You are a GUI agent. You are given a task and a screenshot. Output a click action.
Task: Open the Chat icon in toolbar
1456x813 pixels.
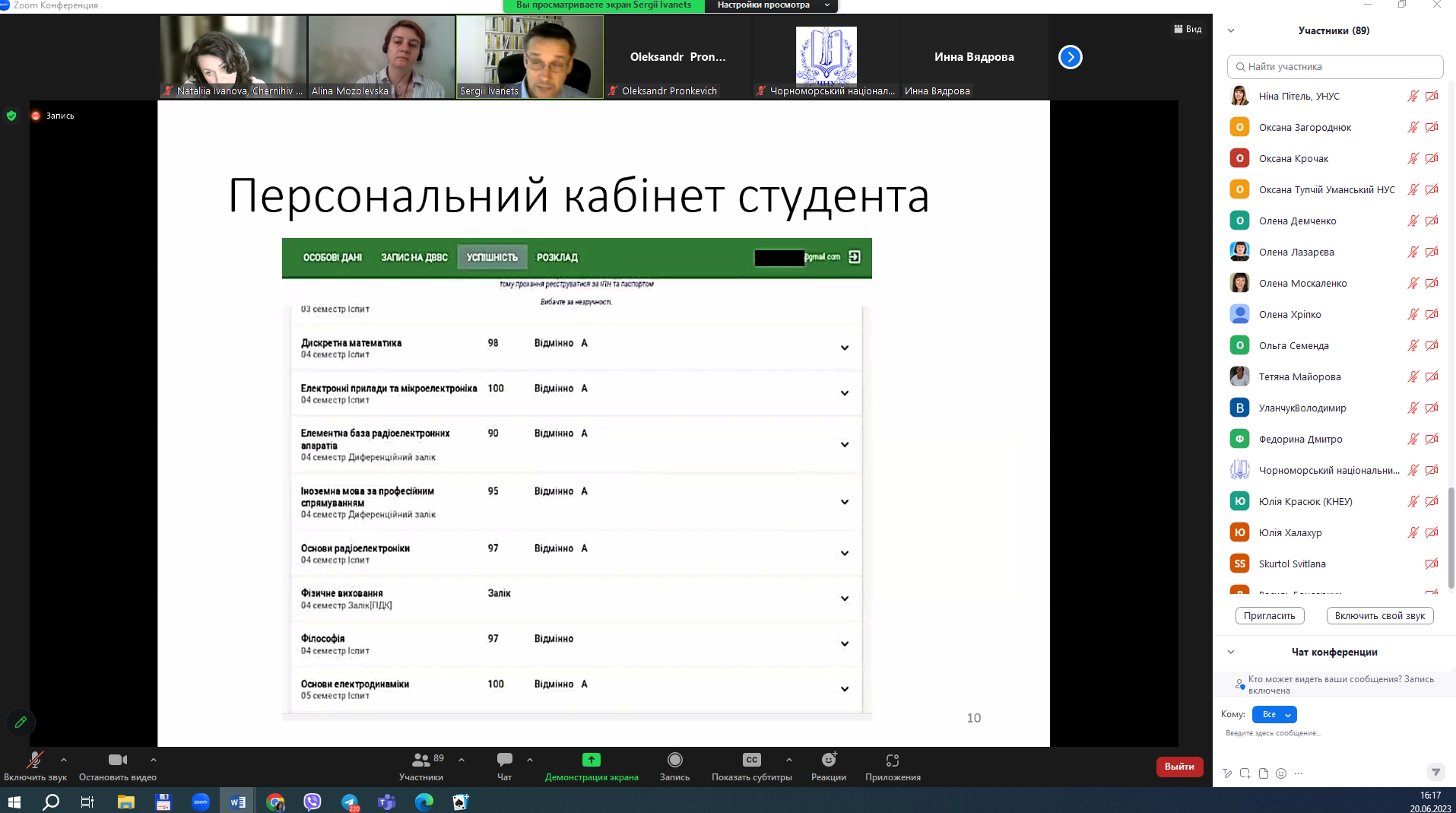[504, 760]
